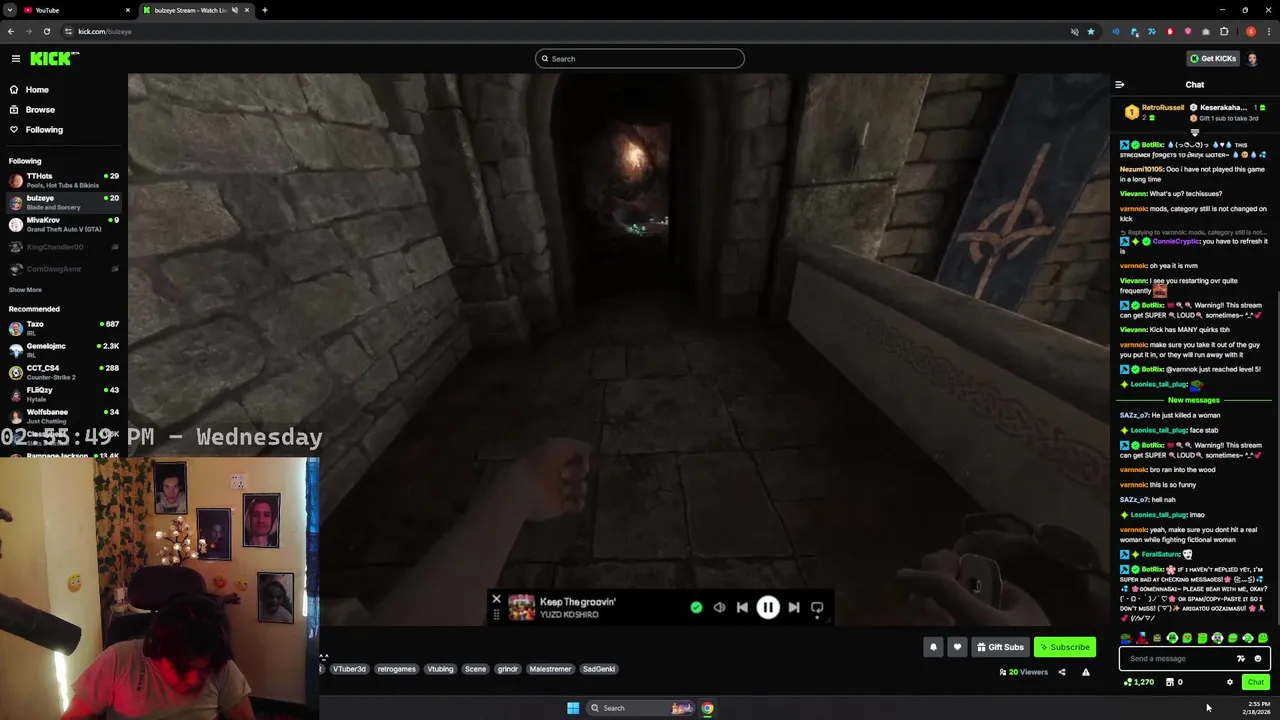This screenshot has height=720, width=1280.
Task: Open taskbar clock showing 2:55 PM
Action: tap(1258, 708)
